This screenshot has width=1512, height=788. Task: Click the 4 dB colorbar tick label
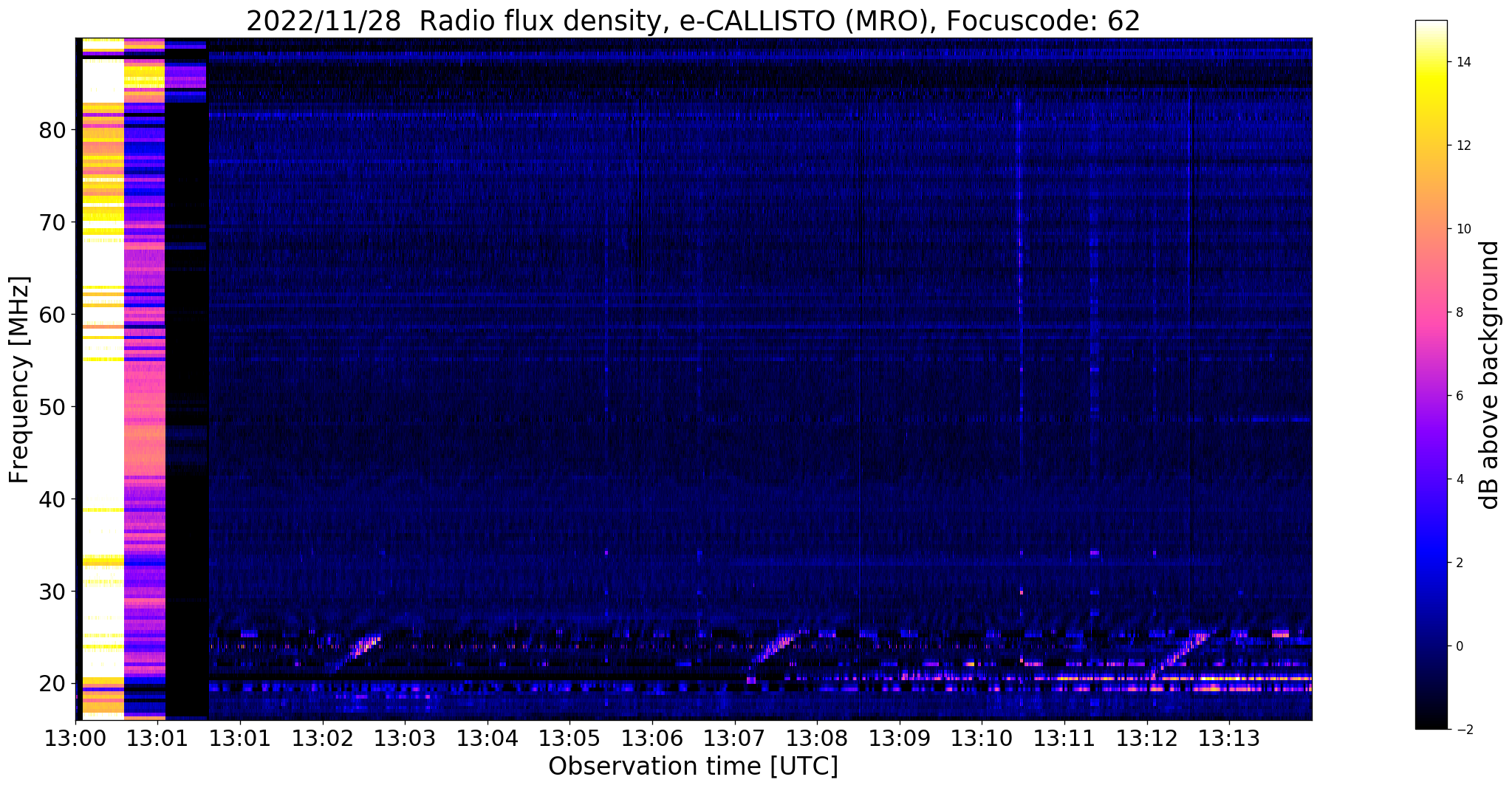click(x=1458, y=479)
